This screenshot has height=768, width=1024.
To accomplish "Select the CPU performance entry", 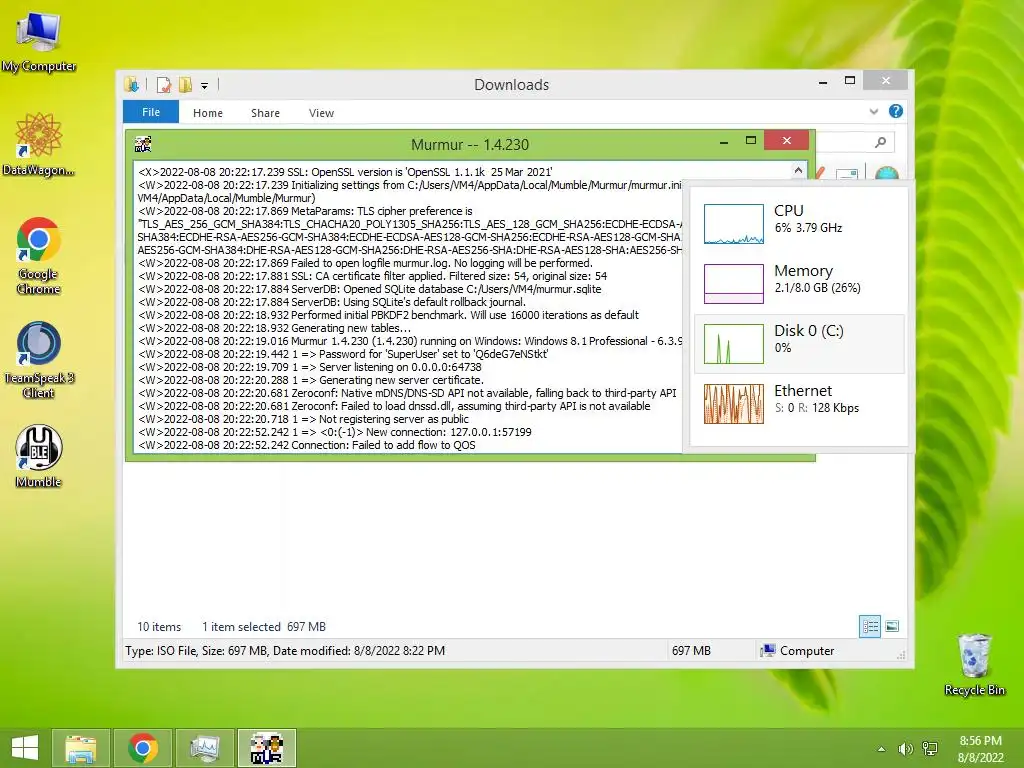I will (799, 223).
